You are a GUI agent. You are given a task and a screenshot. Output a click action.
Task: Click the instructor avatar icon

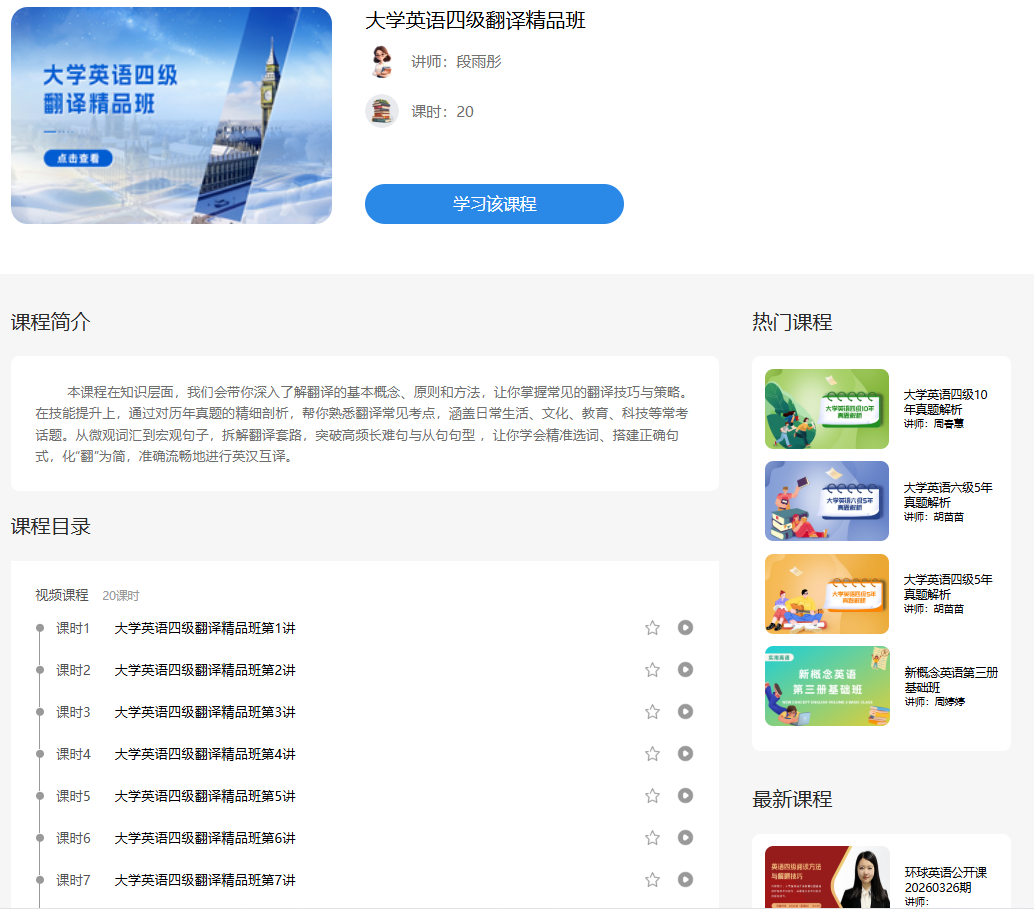click(381, 62)
